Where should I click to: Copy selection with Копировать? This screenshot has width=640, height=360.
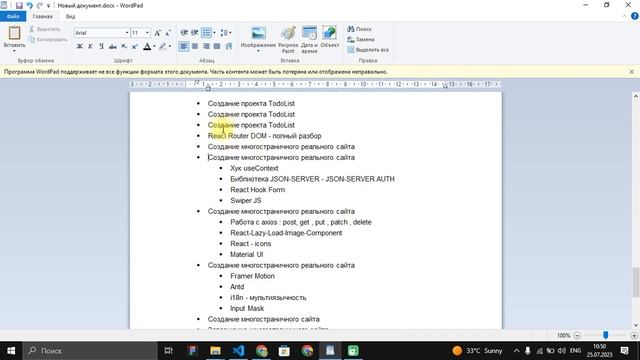[48, 40]
